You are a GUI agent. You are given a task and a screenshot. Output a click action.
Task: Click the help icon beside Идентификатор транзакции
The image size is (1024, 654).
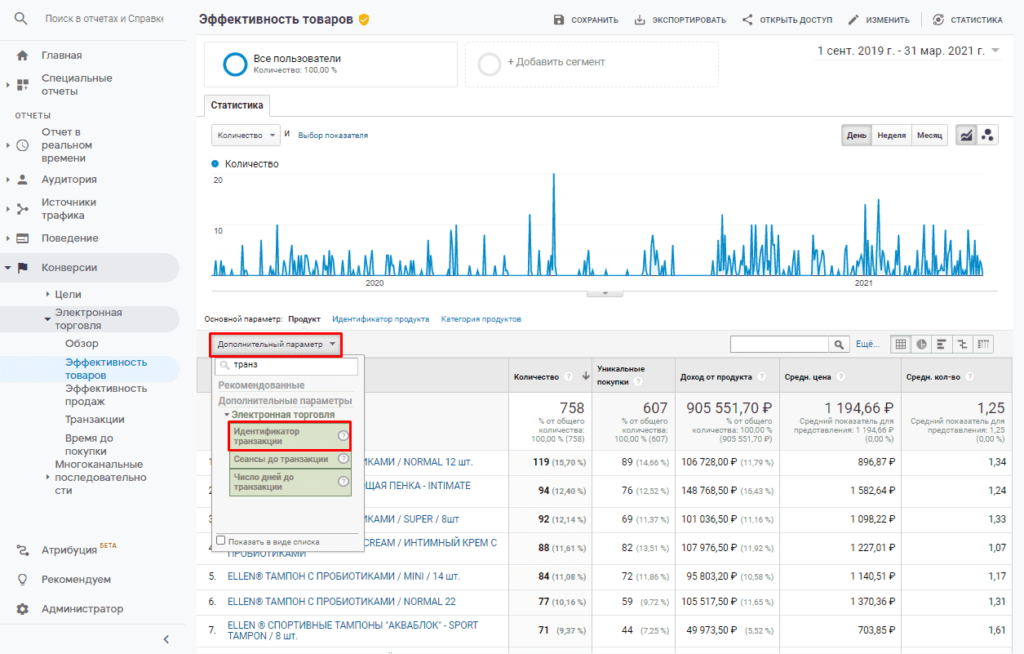pos(343,436)
